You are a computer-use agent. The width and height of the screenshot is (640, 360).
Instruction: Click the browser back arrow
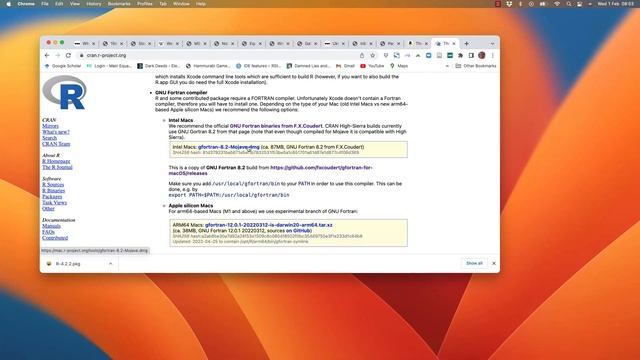47,56
